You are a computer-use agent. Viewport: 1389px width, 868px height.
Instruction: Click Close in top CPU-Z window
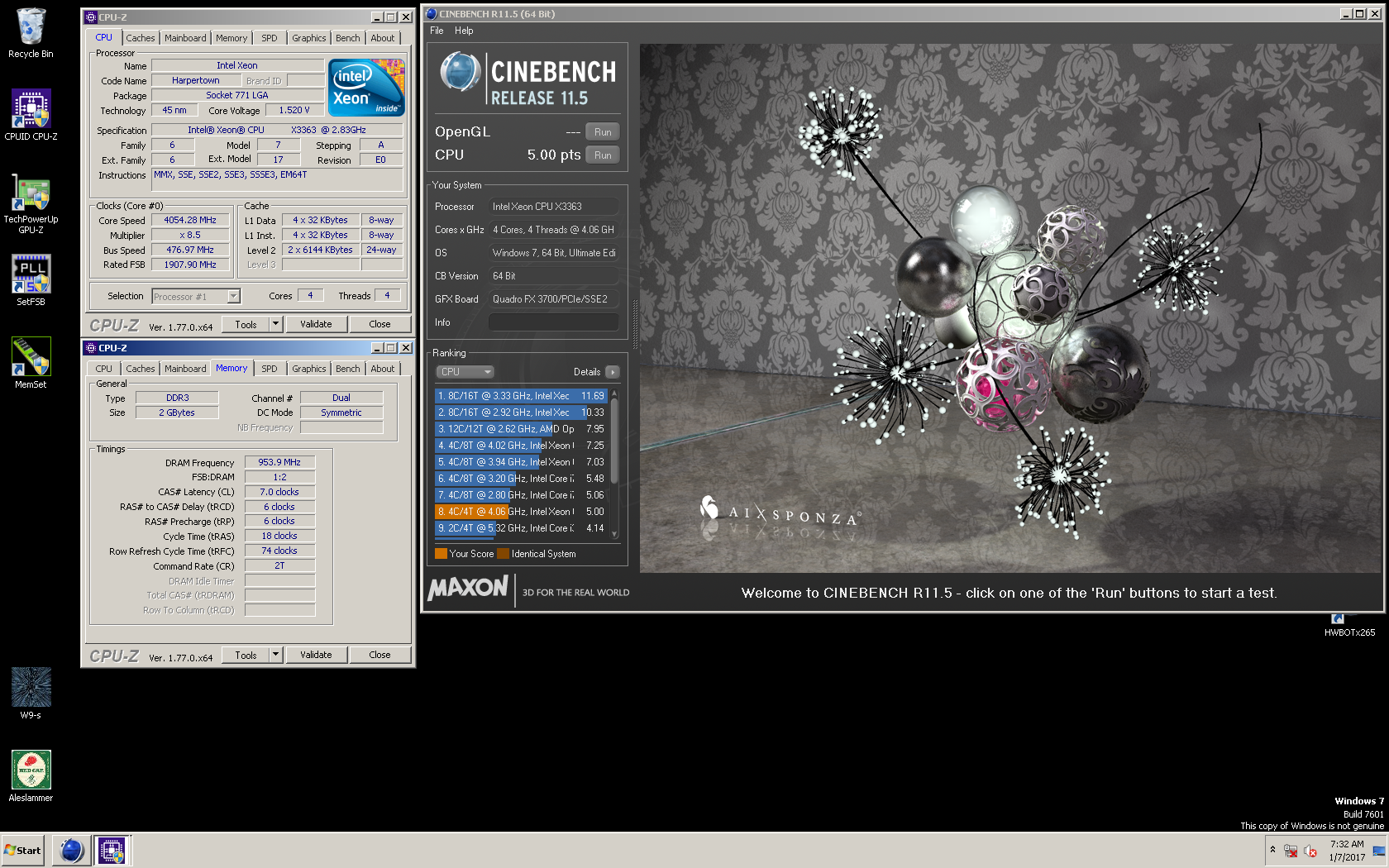pos(379,324)
